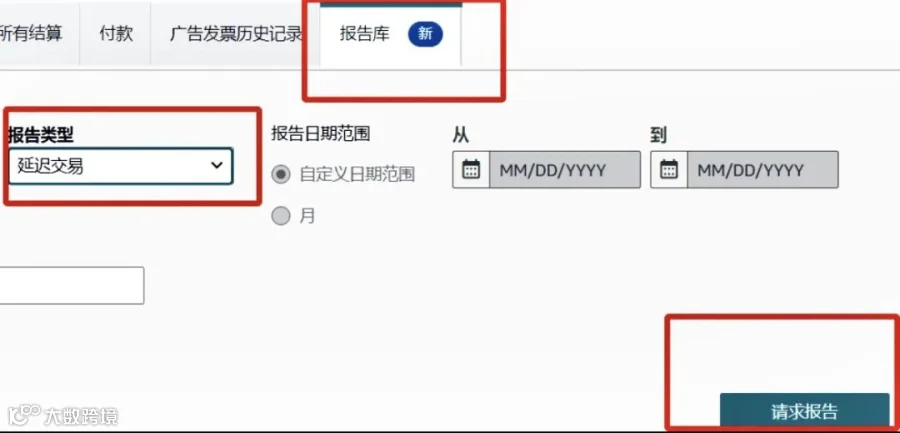
Task: Click the 请求报告 button
Action: [x=804, y=411]
